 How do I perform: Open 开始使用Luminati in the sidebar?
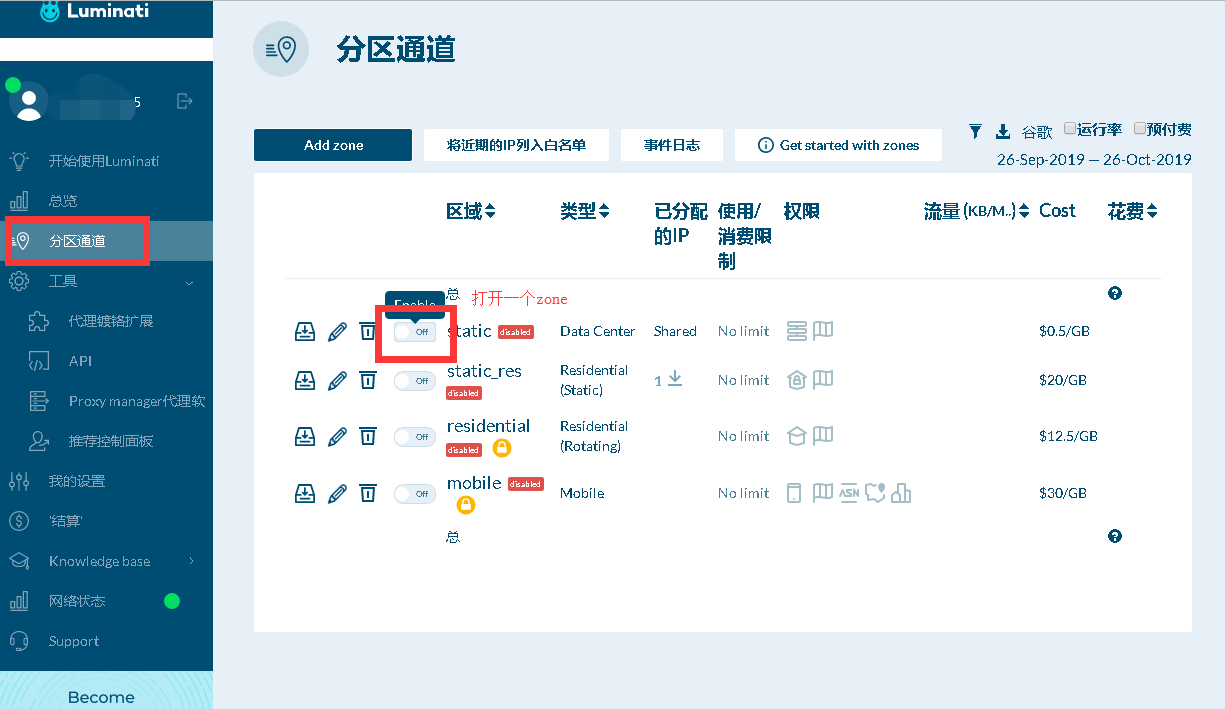click(x=106, y=161)
